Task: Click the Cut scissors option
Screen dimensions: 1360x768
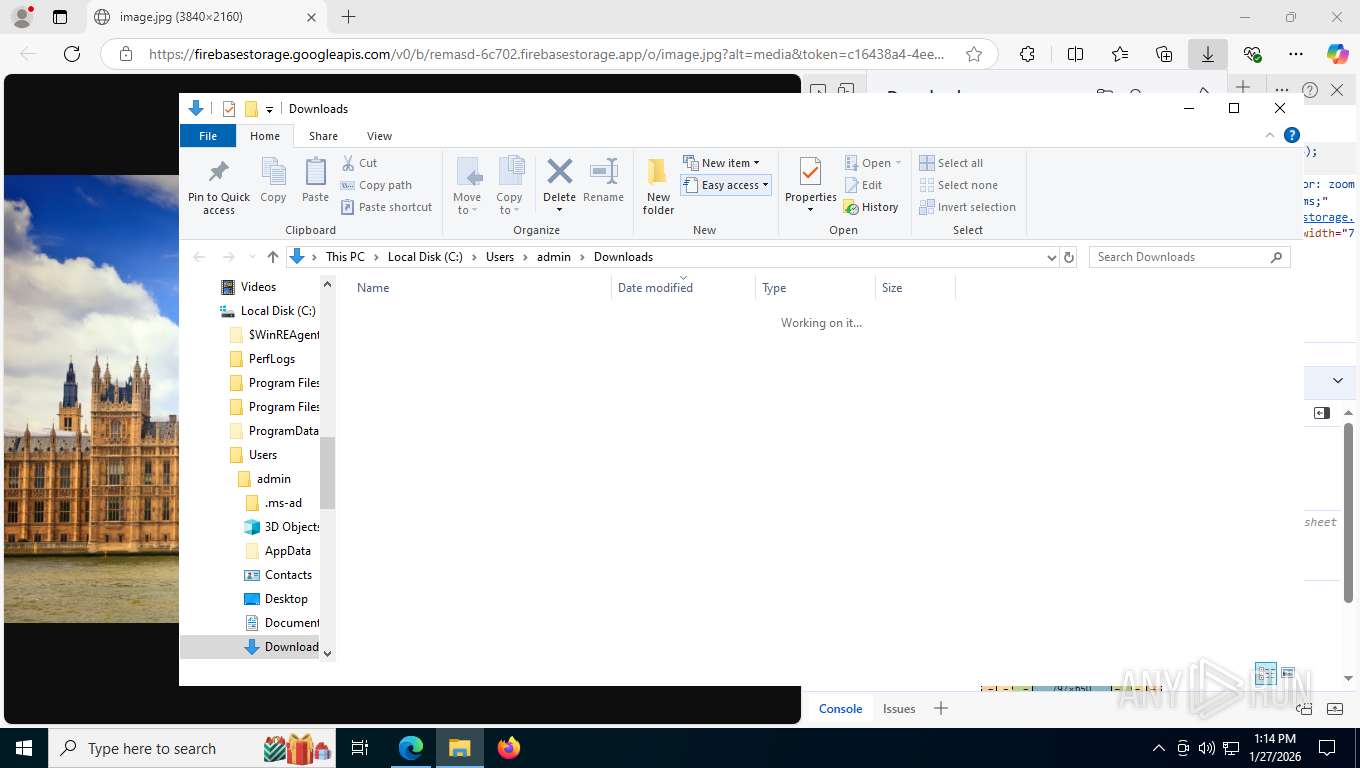Action: click(x=359, y=163)
